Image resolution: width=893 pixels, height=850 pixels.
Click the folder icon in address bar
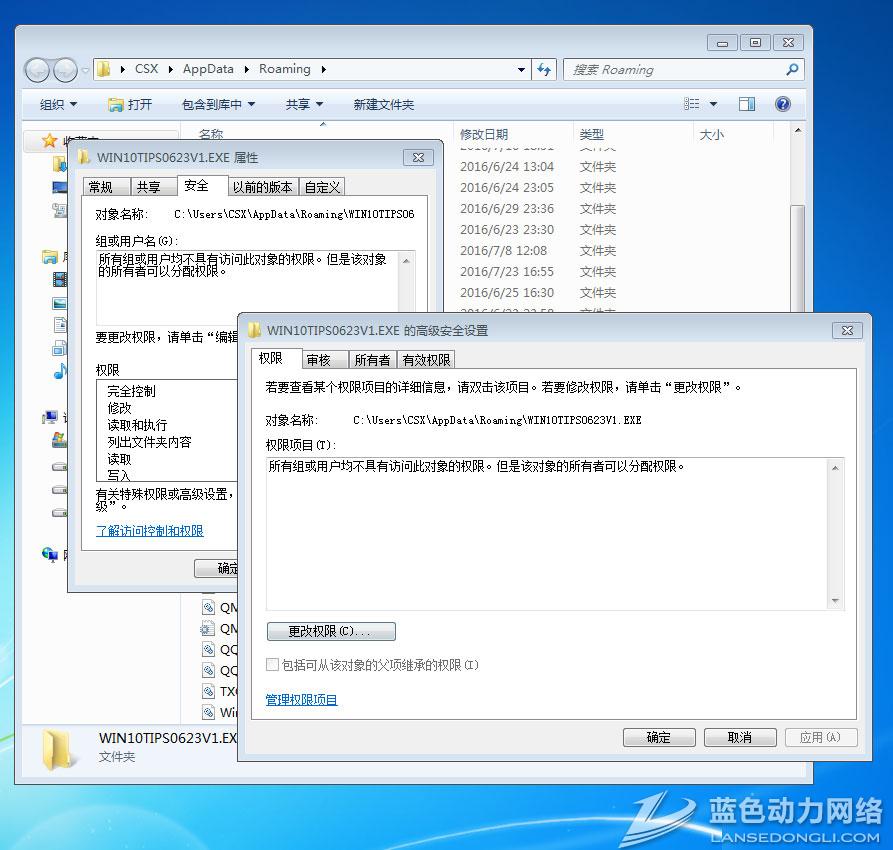(104, 70)
